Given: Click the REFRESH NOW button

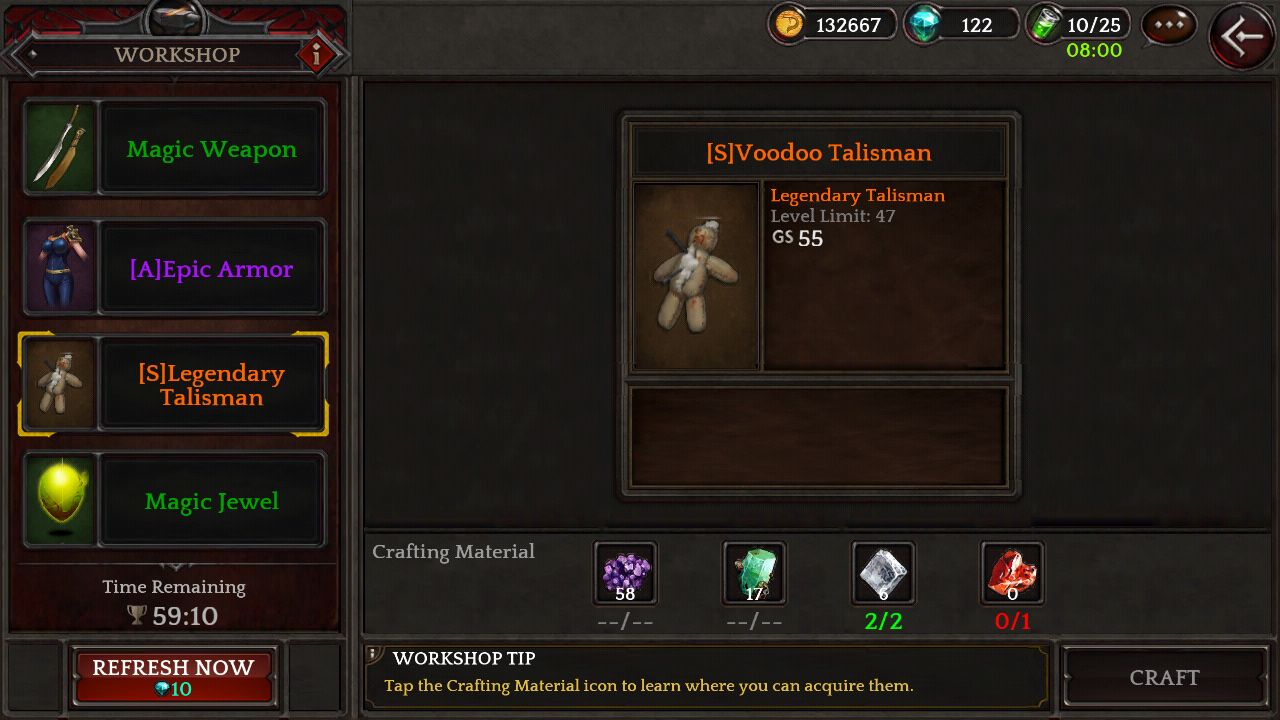Looking at the screenshot, I should pos(173,677).
